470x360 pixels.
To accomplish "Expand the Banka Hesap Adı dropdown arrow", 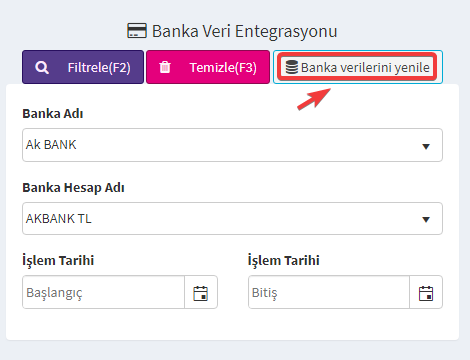I will click(x=426, y=219).
